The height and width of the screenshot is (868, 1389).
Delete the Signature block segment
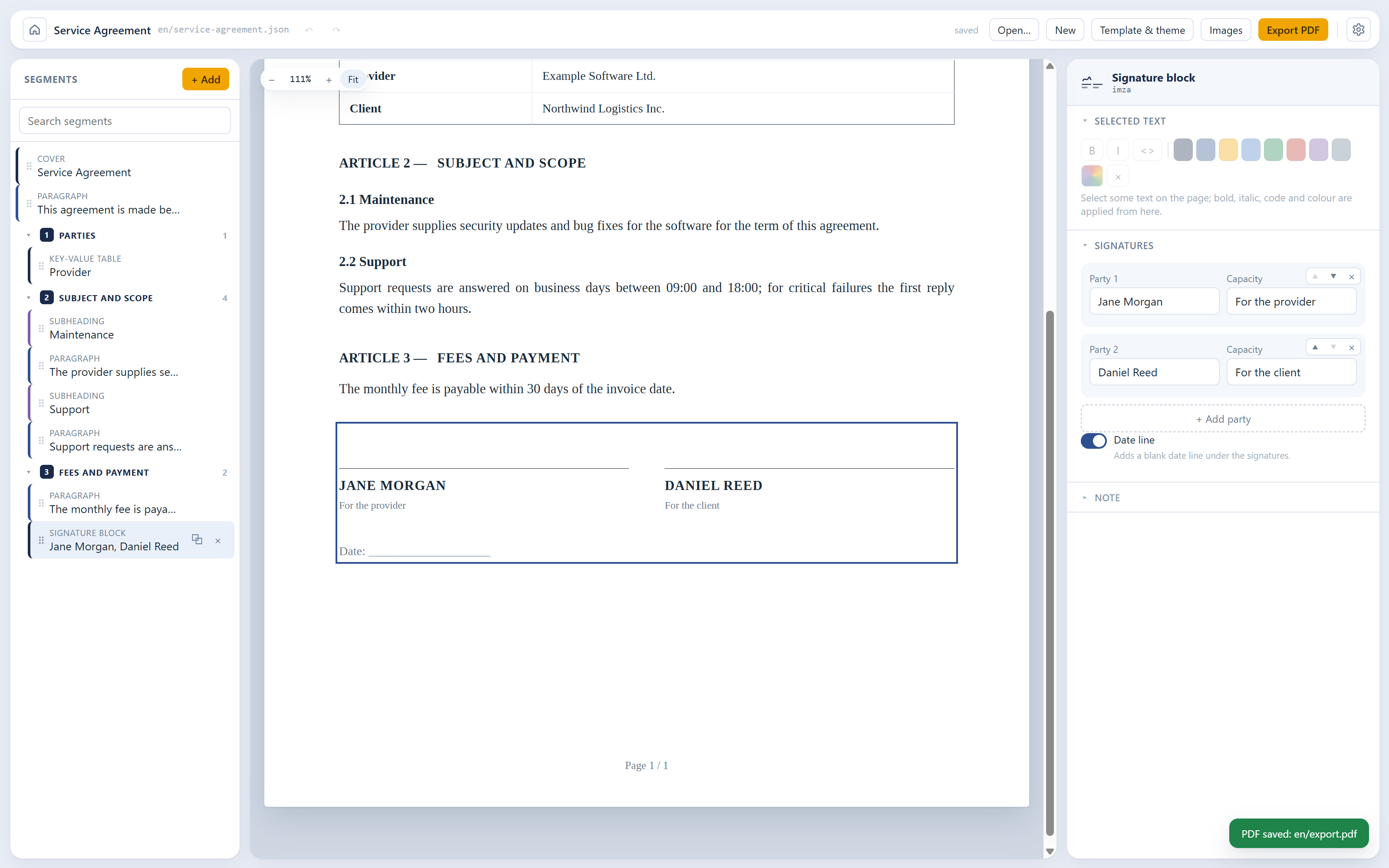click(218, 541)
